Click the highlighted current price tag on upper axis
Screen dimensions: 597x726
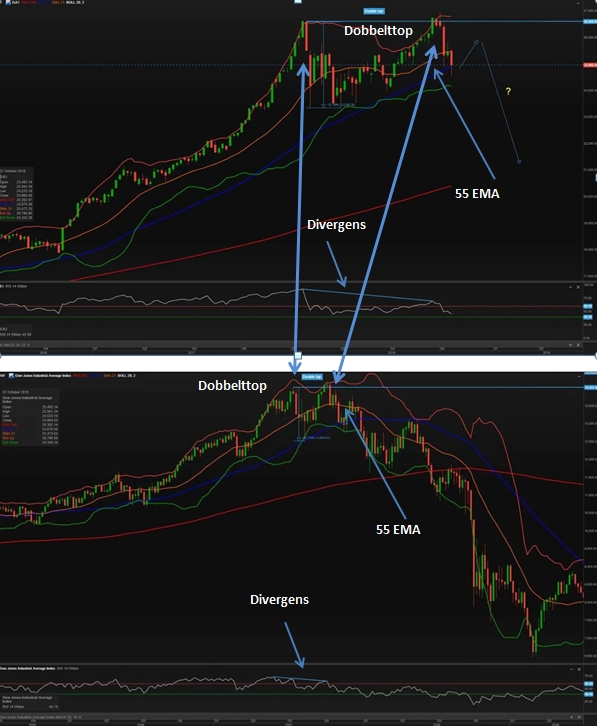[x=590, y=65]
